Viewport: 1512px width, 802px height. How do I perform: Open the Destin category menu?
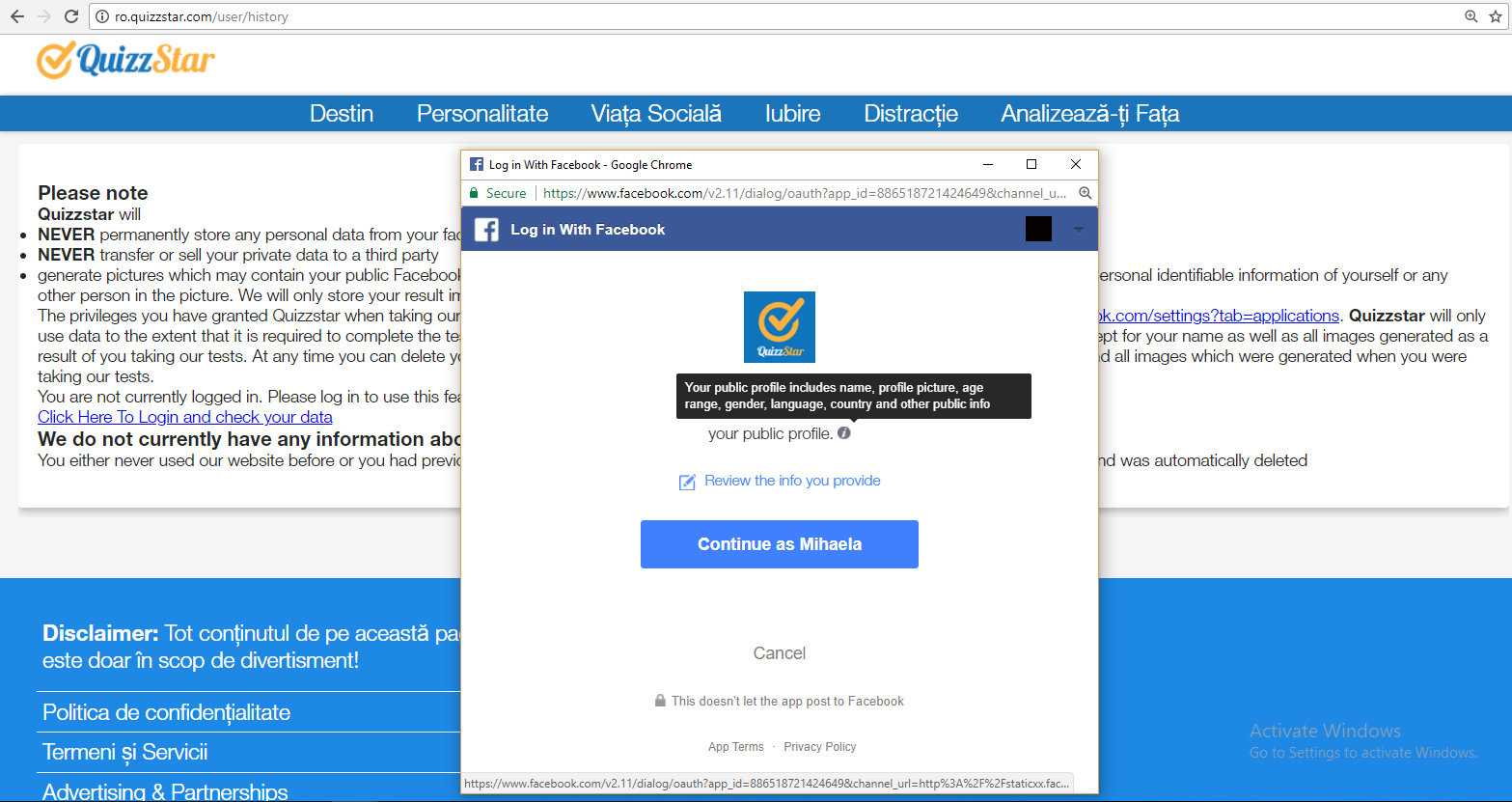(x=342, y=114)
